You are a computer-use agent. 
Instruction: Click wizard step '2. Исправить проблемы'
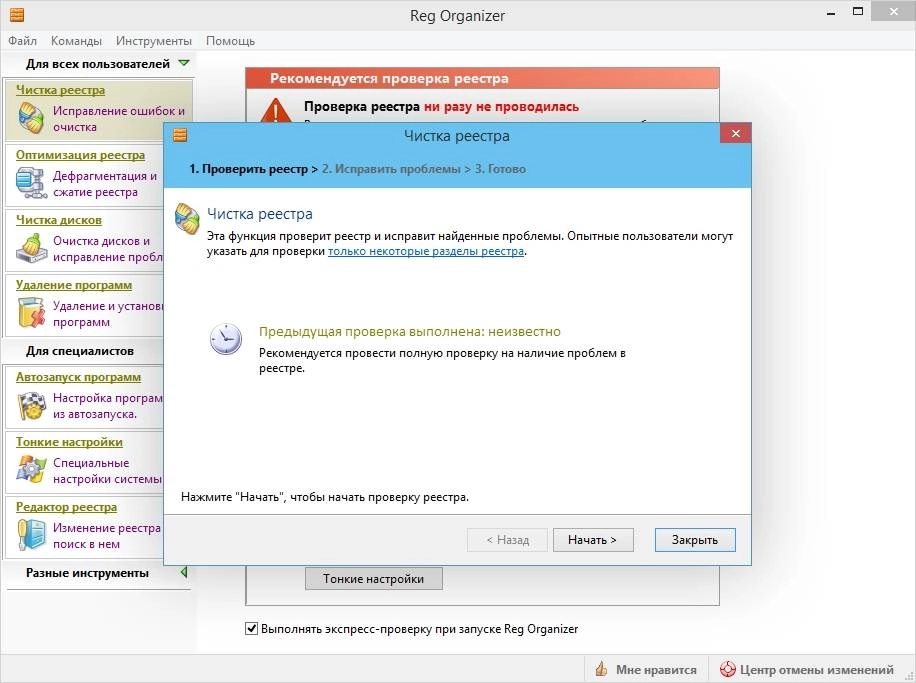[391, 169]
